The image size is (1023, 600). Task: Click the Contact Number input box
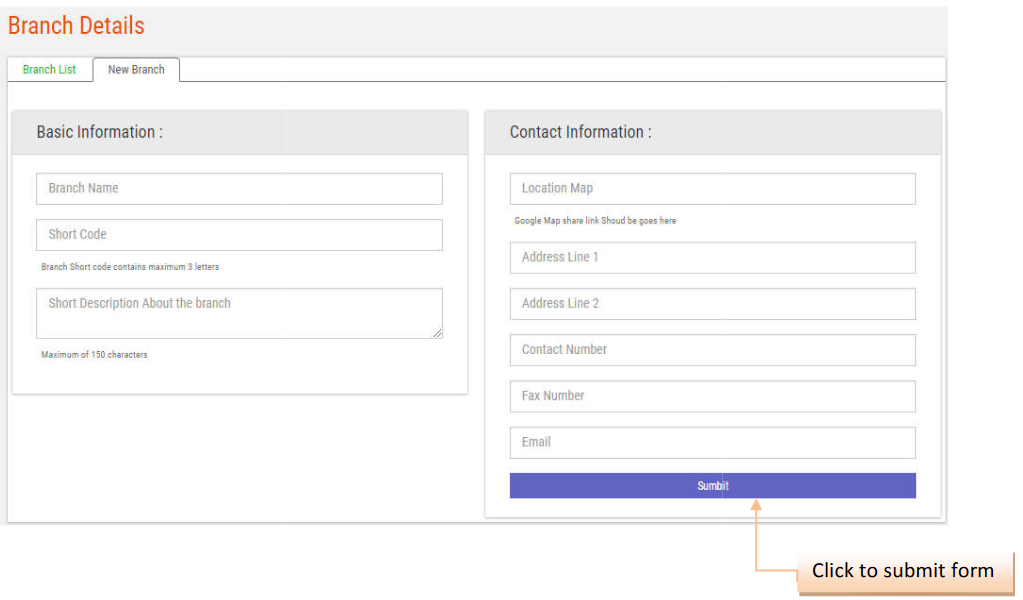[712, 350]
